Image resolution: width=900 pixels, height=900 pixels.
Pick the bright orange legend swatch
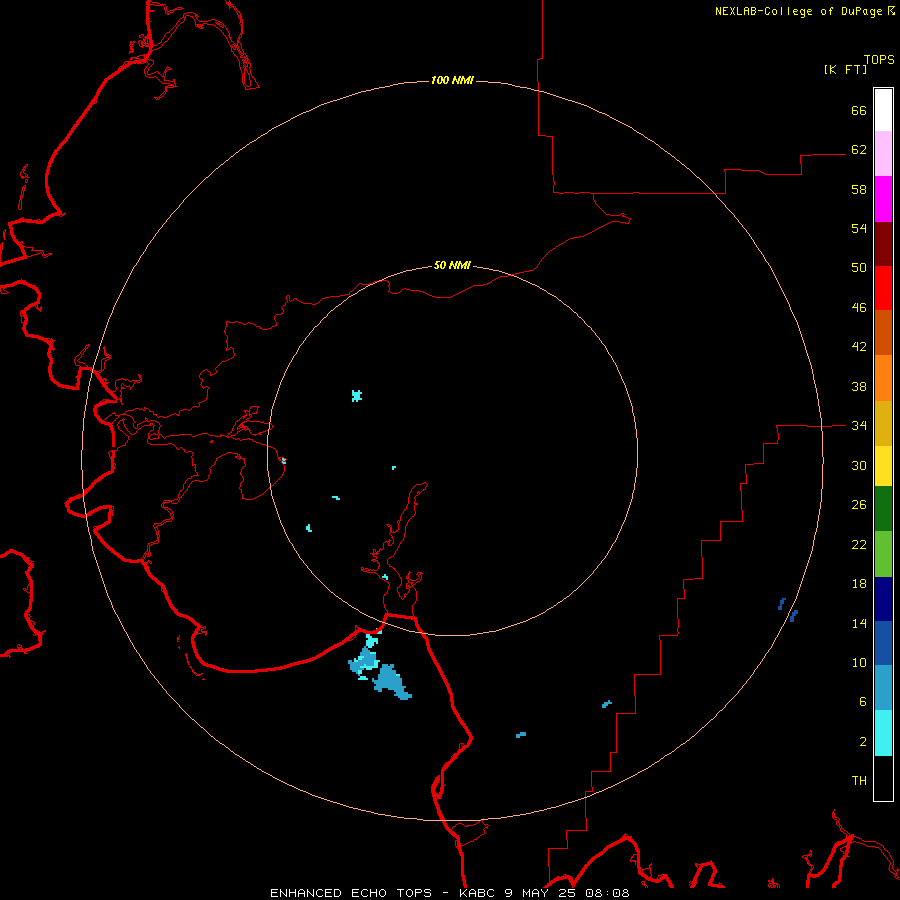point(883,378)
